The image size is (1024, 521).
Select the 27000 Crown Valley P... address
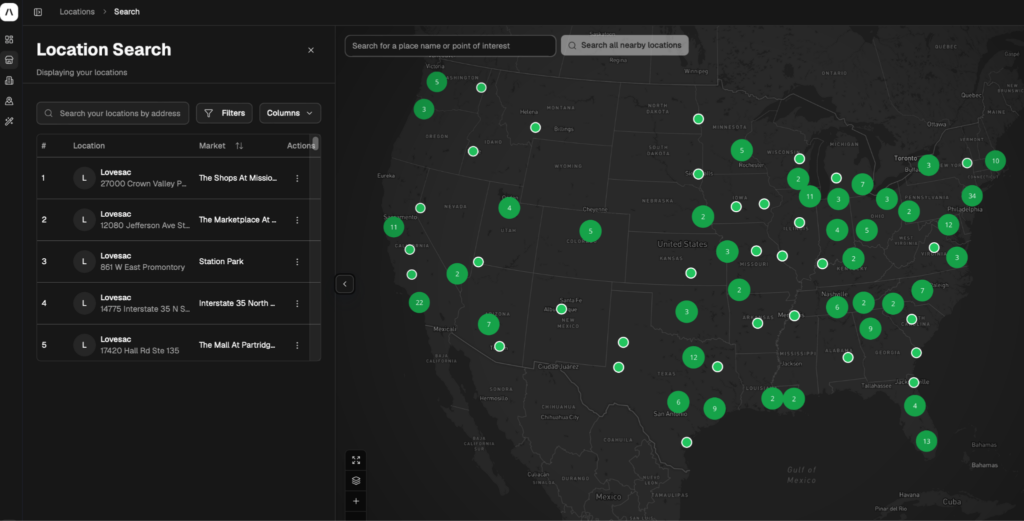coord(143,184)
